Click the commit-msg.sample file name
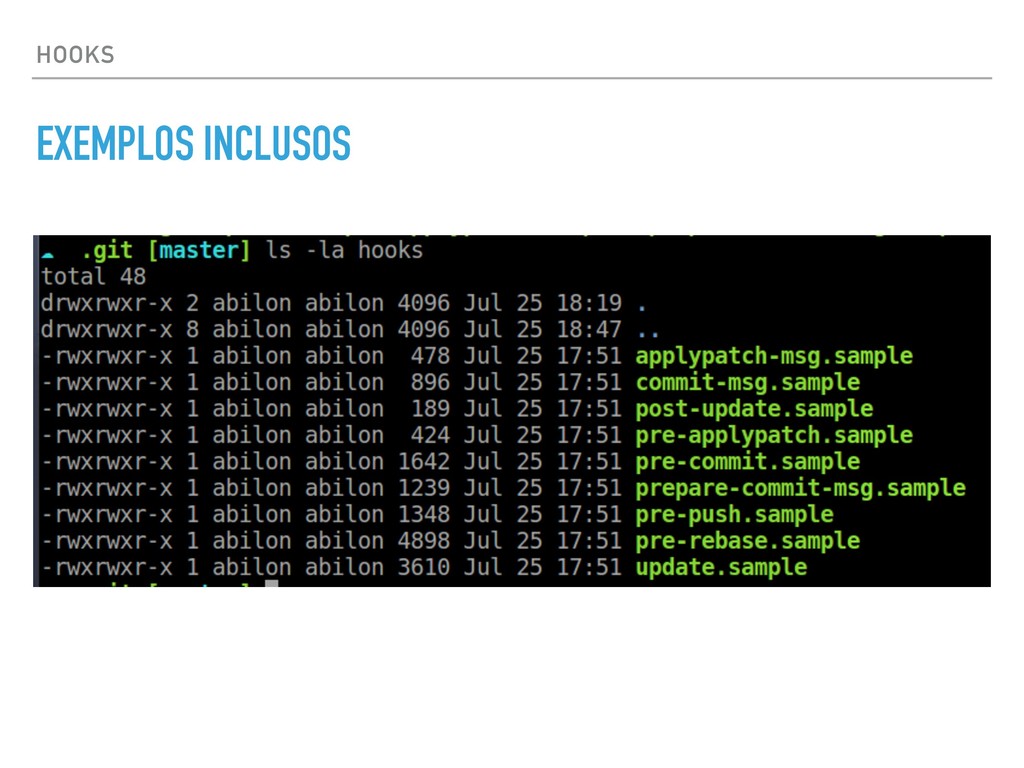Image resolution: width=1024 pixels, height=768 pixels. coord(748,383)
